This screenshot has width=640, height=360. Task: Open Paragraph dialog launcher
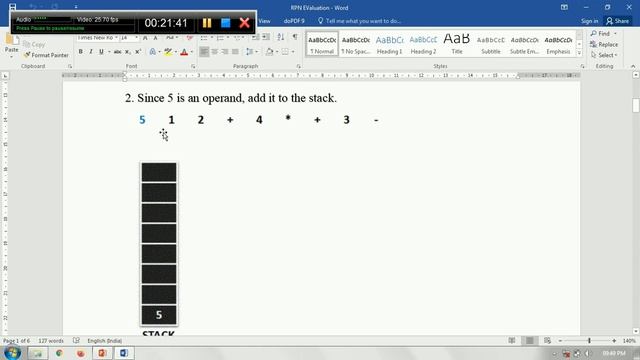[298, 66]
